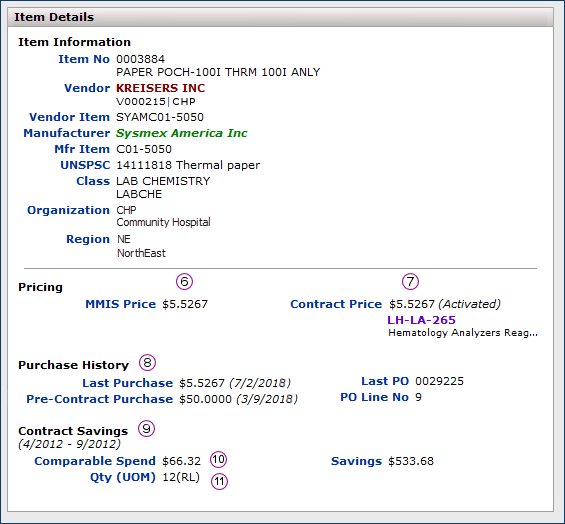Click the circled number 8 callout

tap(147, 363)
